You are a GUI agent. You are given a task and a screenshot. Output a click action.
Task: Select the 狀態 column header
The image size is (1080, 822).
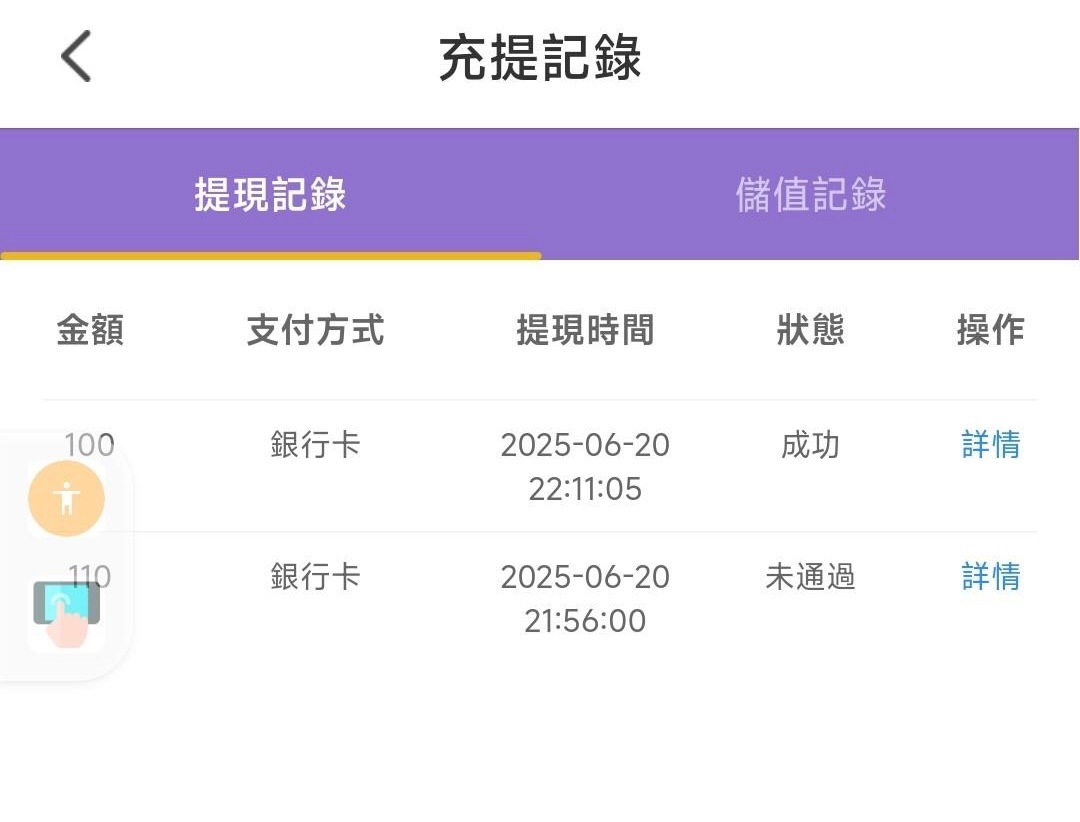coord(811,329)
